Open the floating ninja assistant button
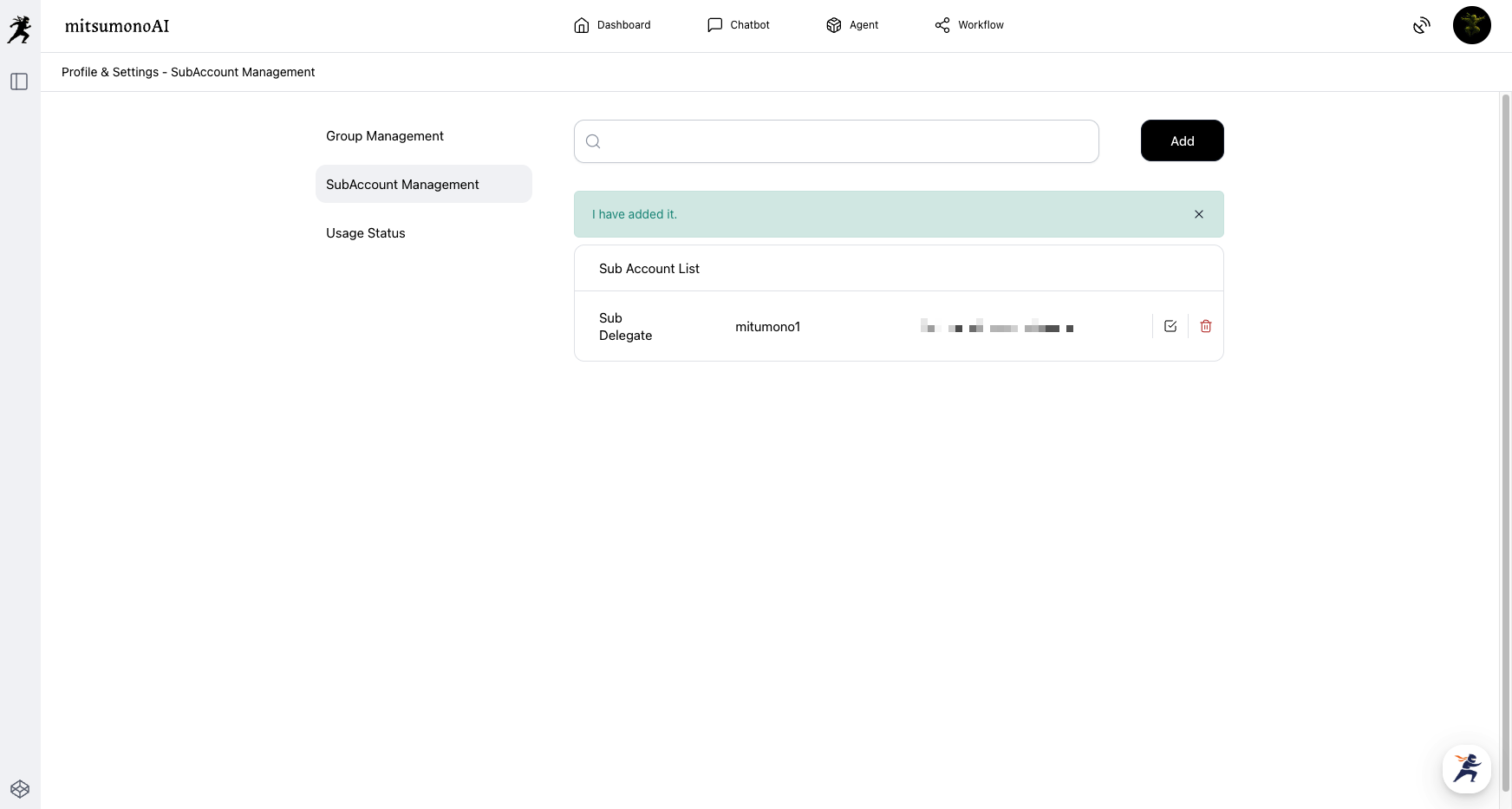The height and width of the screenshot is (809, 1512). click(1467, 769)
